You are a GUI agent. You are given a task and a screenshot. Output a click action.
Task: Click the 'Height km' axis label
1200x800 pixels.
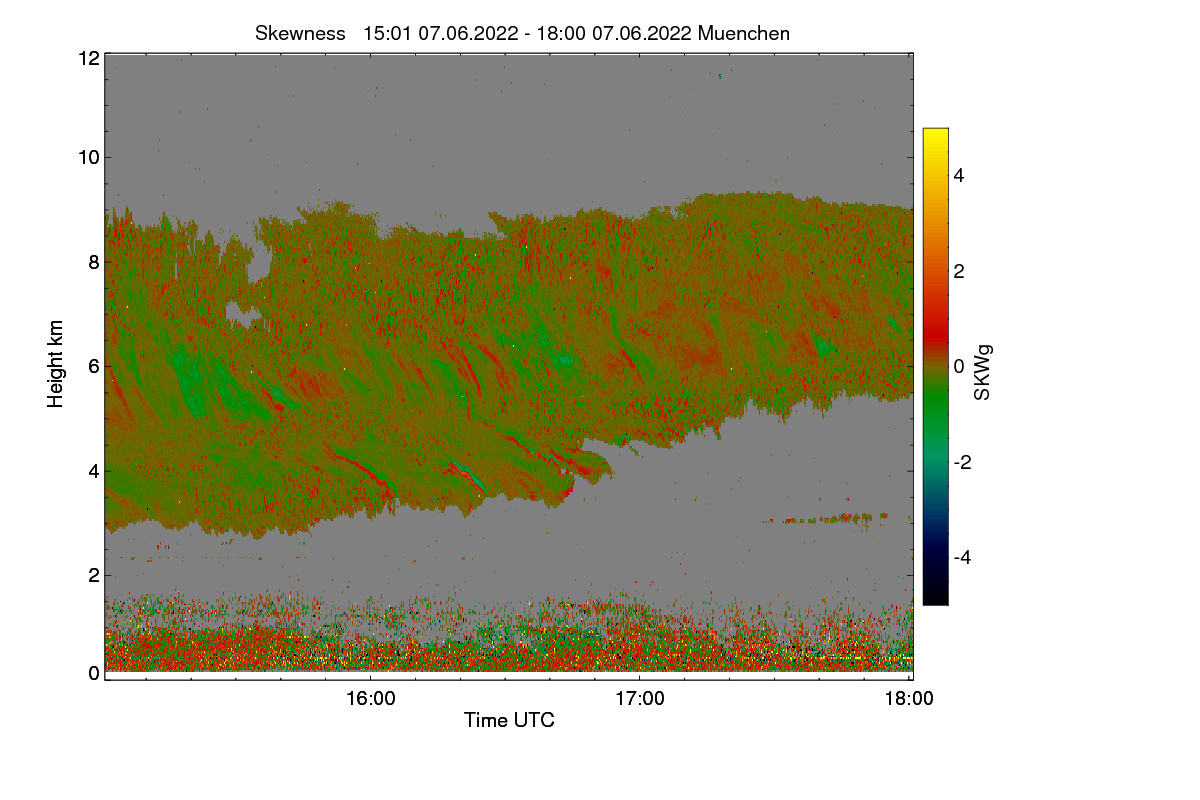[x=54, y=365]
